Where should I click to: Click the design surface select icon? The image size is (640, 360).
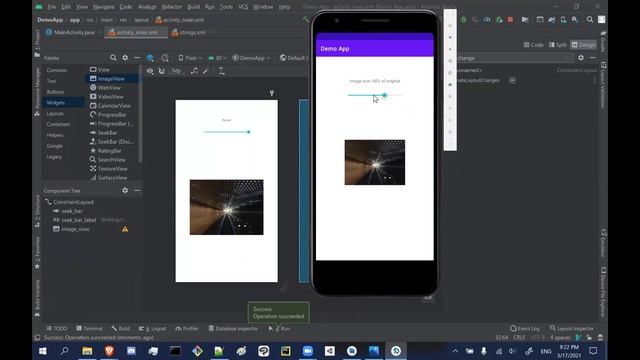click(x=150, y=58)
